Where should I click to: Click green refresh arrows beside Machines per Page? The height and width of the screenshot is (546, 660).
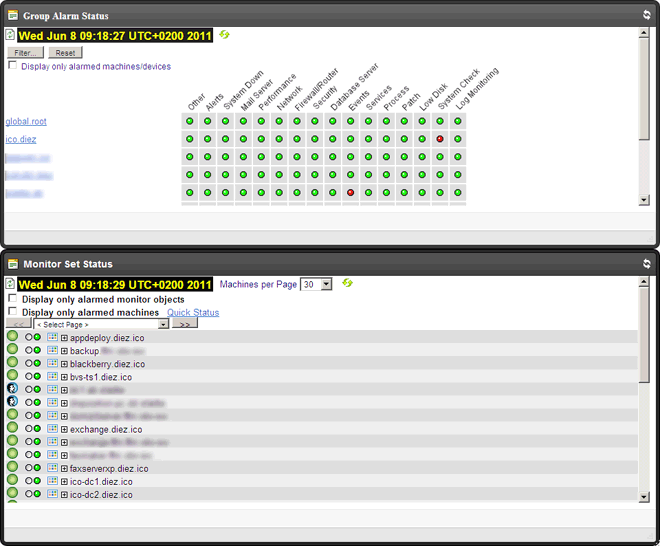[x=347, y=283]
